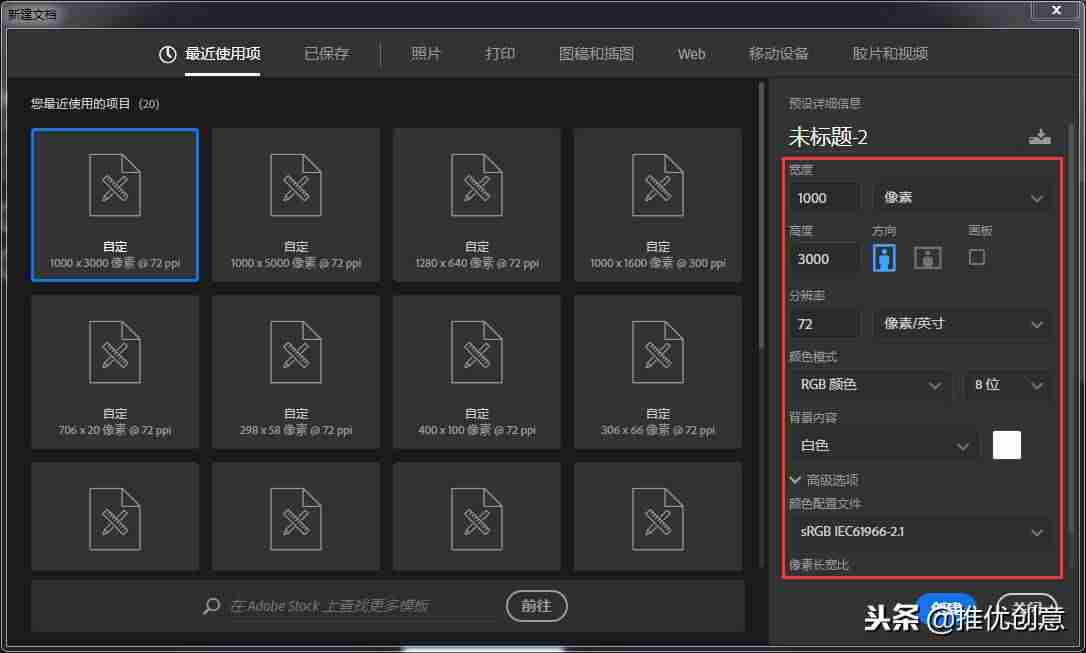
Task: Click the width field showing 1000
Action: (x=824, y=198)
